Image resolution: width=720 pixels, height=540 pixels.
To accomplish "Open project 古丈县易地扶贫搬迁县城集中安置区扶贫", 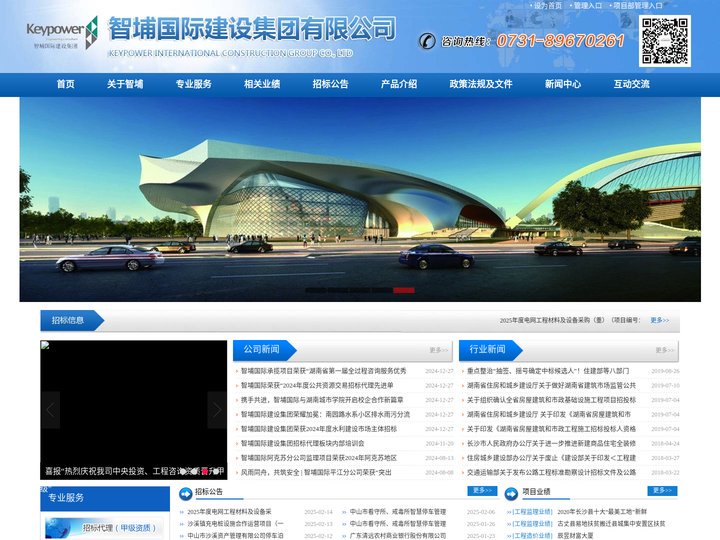I will [x=611, y=524].
